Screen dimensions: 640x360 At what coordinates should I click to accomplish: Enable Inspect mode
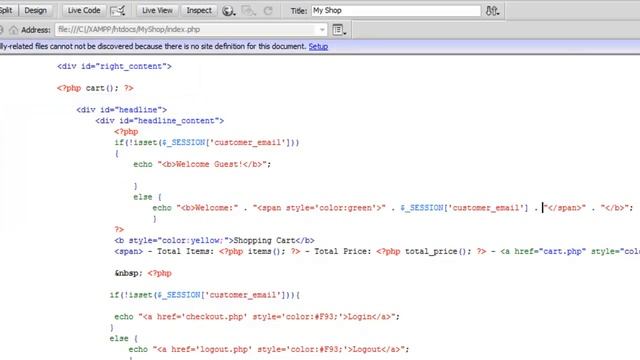(199, 11)
